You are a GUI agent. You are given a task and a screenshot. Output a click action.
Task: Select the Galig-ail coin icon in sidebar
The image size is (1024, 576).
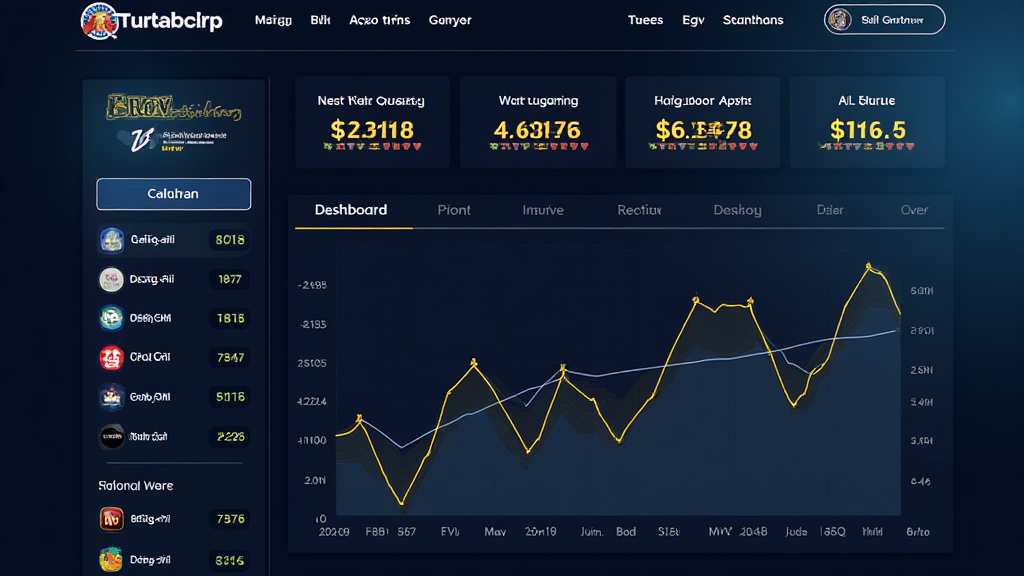pos(113,240)
